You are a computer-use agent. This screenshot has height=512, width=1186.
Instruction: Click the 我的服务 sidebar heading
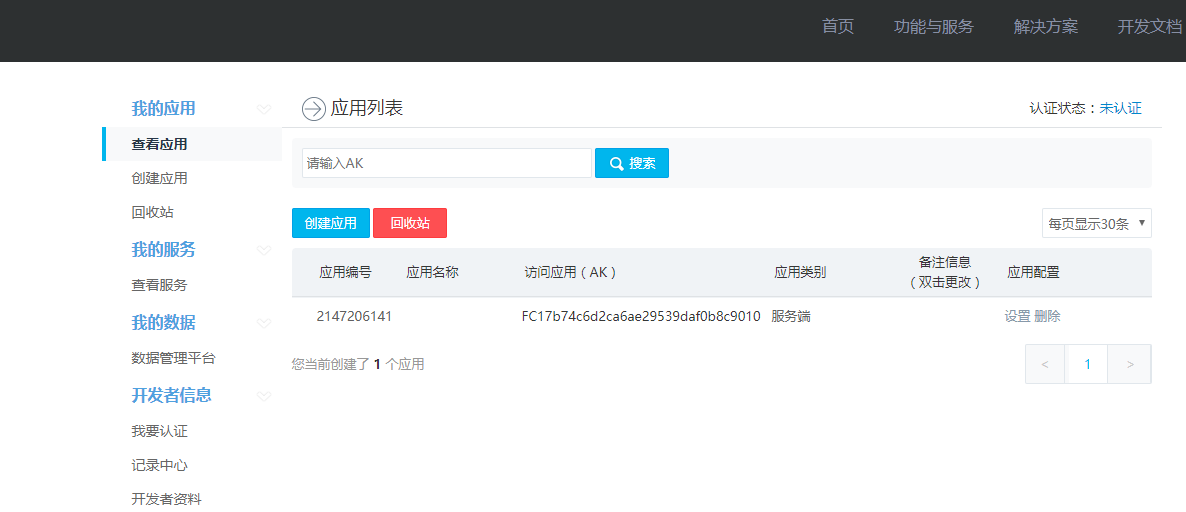coord(163,250)
